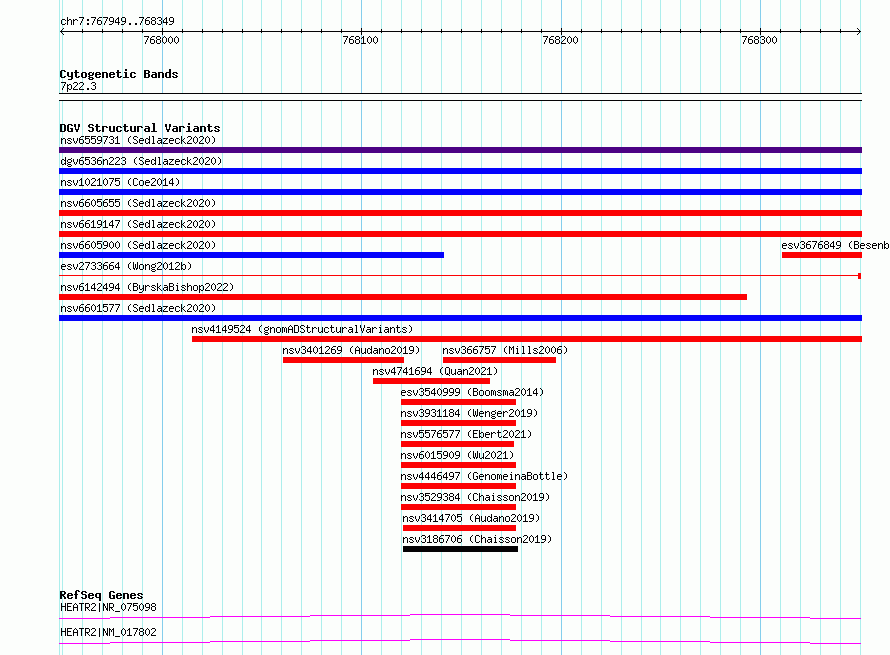The height and width of the screenshot is (655, 890).
Task: Click the red nsv6142494 variant bar
Action: (x=403, y=297)
